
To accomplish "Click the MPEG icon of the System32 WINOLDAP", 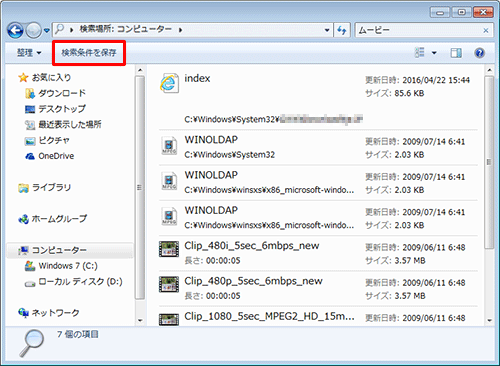I will click(169, 146).
